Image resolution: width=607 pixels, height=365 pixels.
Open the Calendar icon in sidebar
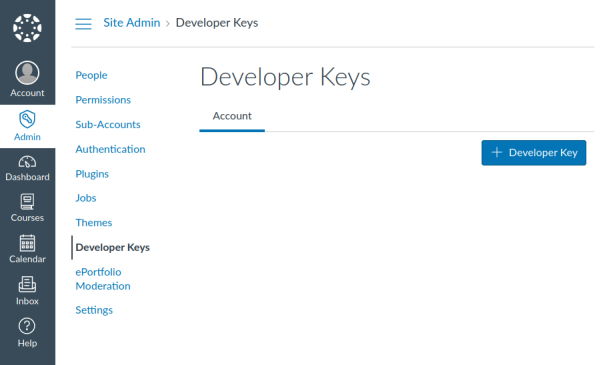[27, 243]
